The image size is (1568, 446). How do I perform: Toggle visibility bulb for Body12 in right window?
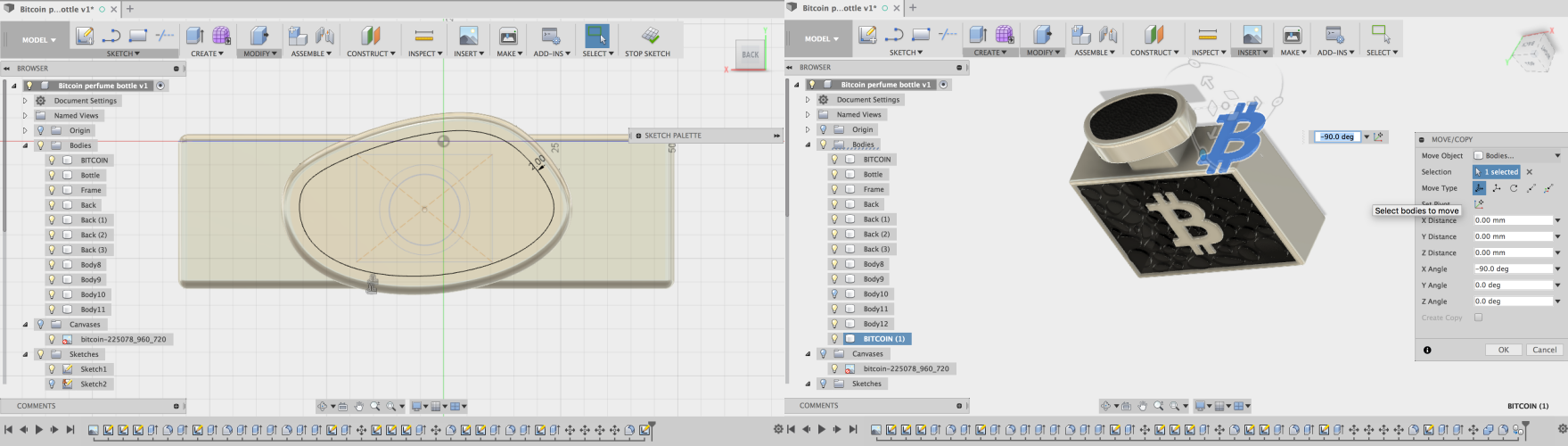point(835,324)
